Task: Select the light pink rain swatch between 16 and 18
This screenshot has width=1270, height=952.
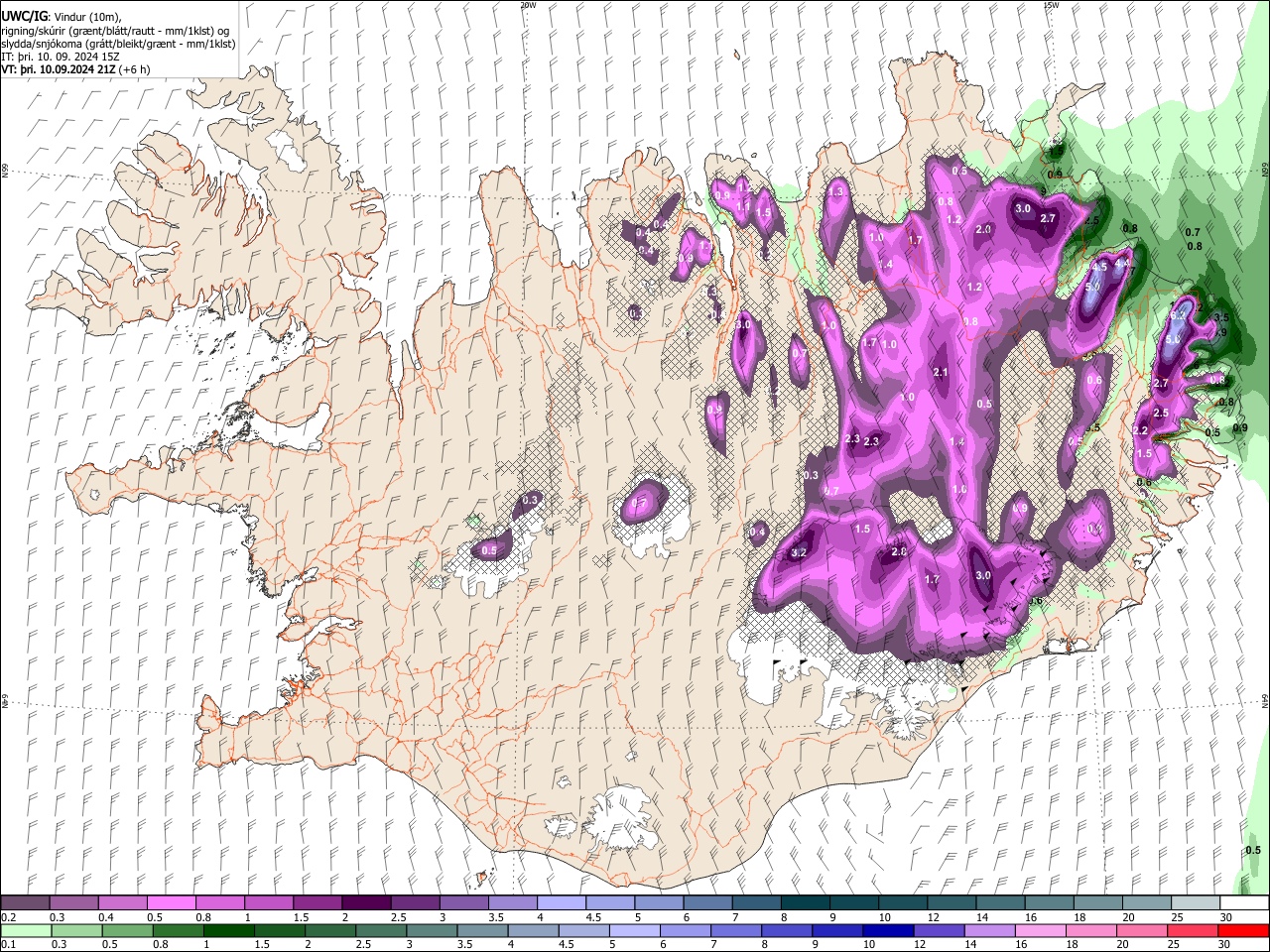Action: (x=1040, y=930)
